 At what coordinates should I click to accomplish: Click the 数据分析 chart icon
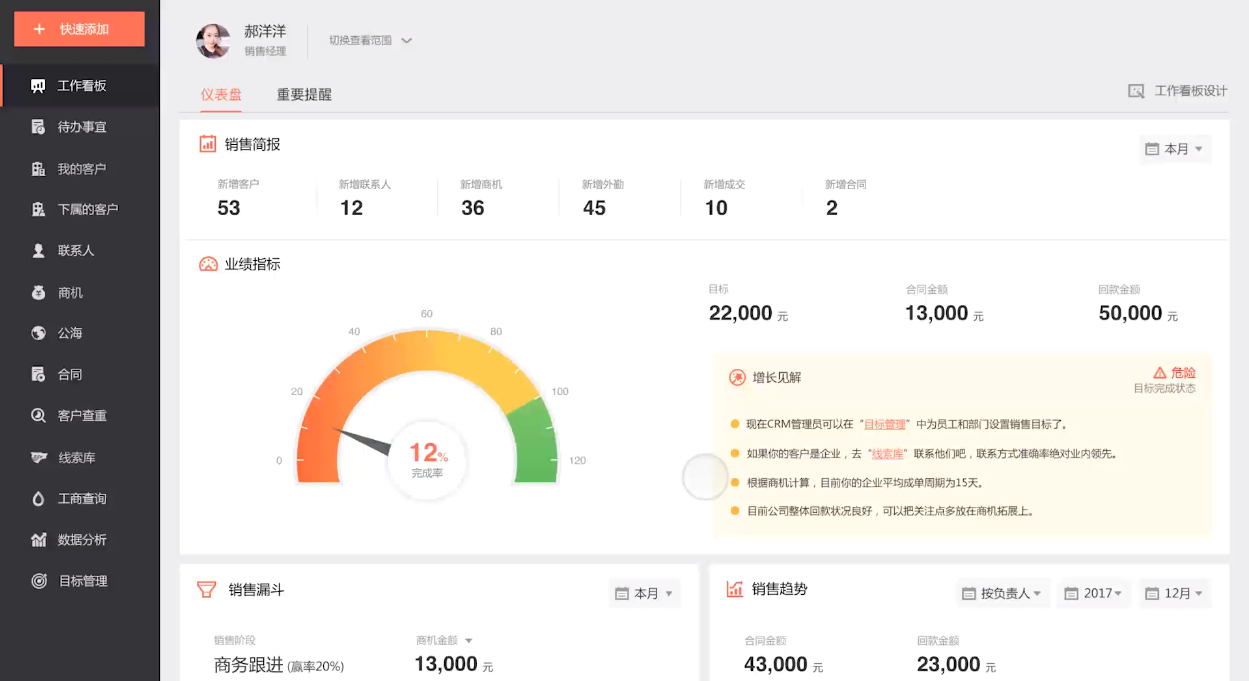pyautogui.click(x=39, y=540)
